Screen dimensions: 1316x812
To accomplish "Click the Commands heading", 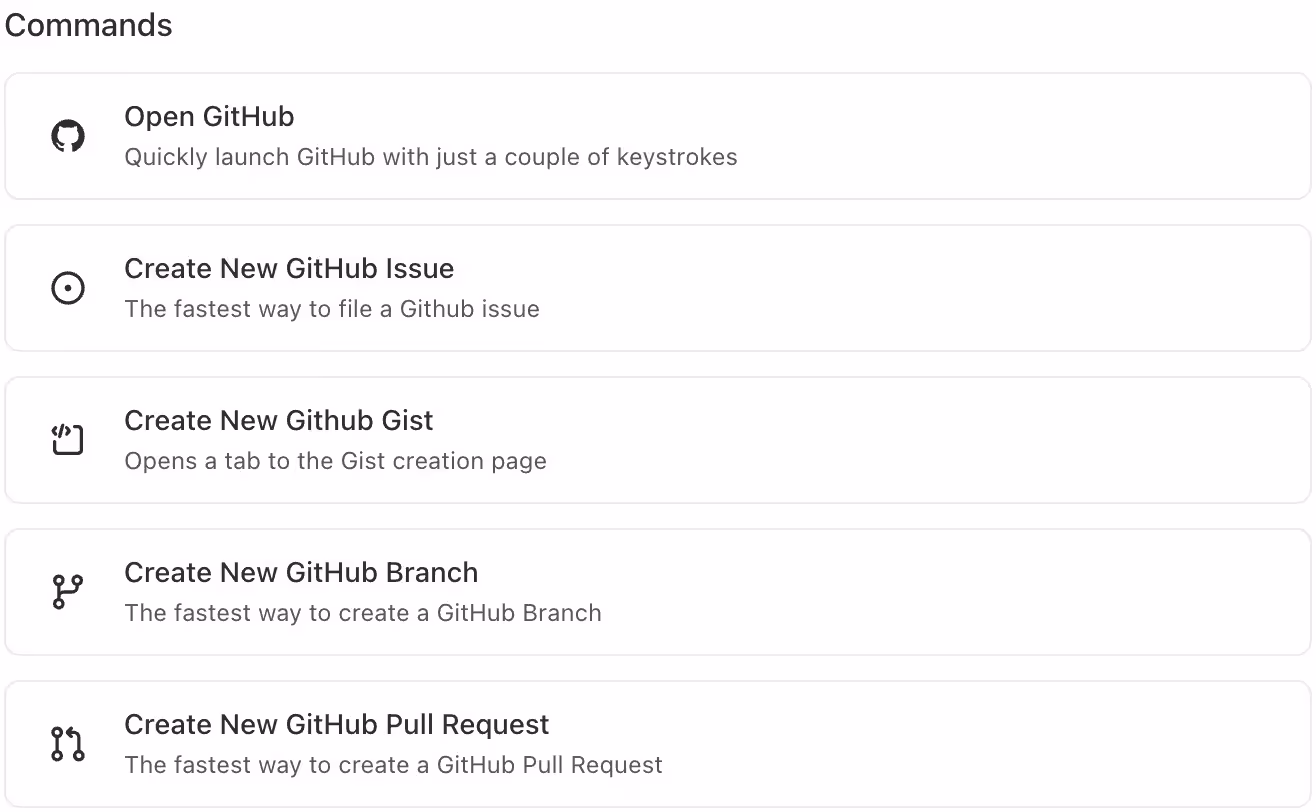I will 88,25.
